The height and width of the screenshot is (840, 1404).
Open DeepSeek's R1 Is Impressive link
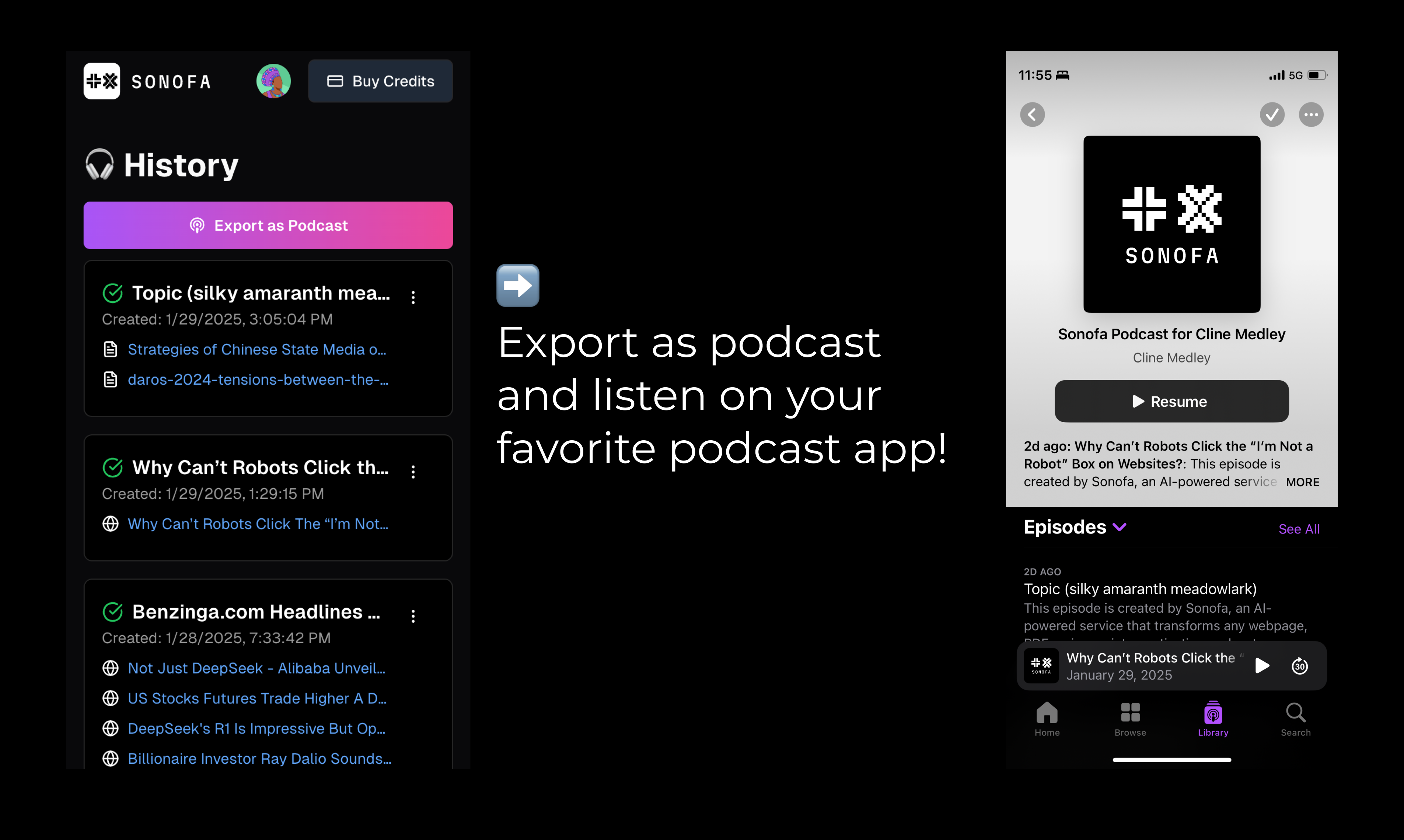click(256, 728)
